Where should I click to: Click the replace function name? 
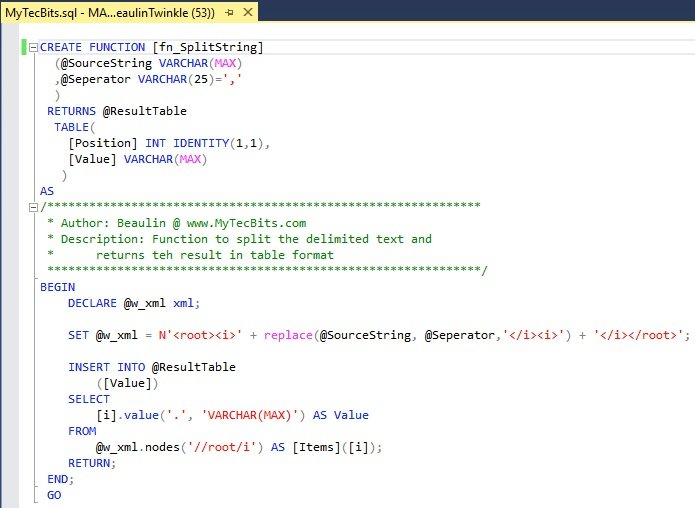(288, 335)
